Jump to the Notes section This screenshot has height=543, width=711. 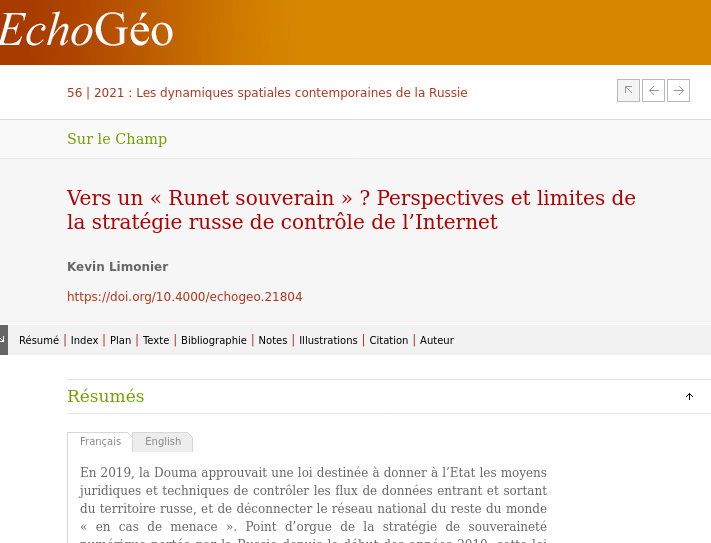(x=273, y=341)
